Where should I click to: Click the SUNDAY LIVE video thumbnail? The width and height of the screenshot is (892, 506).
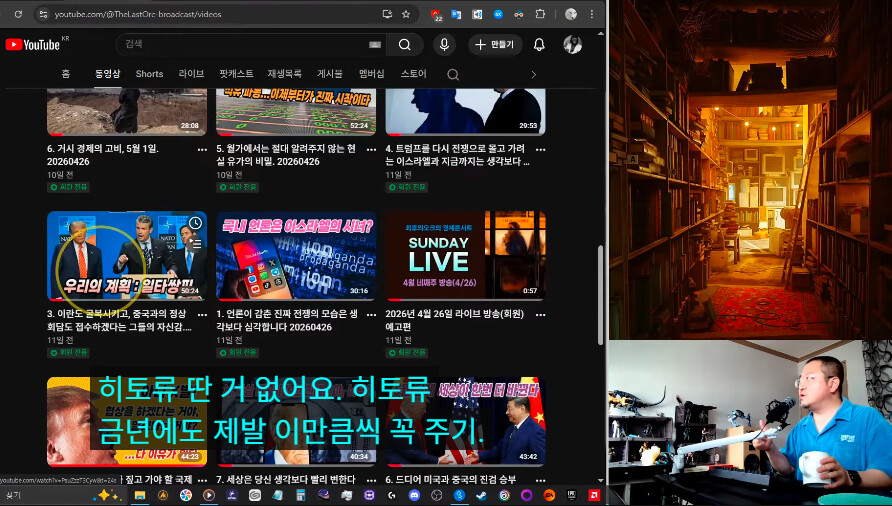pyautogui.click(x=465, y=256)
